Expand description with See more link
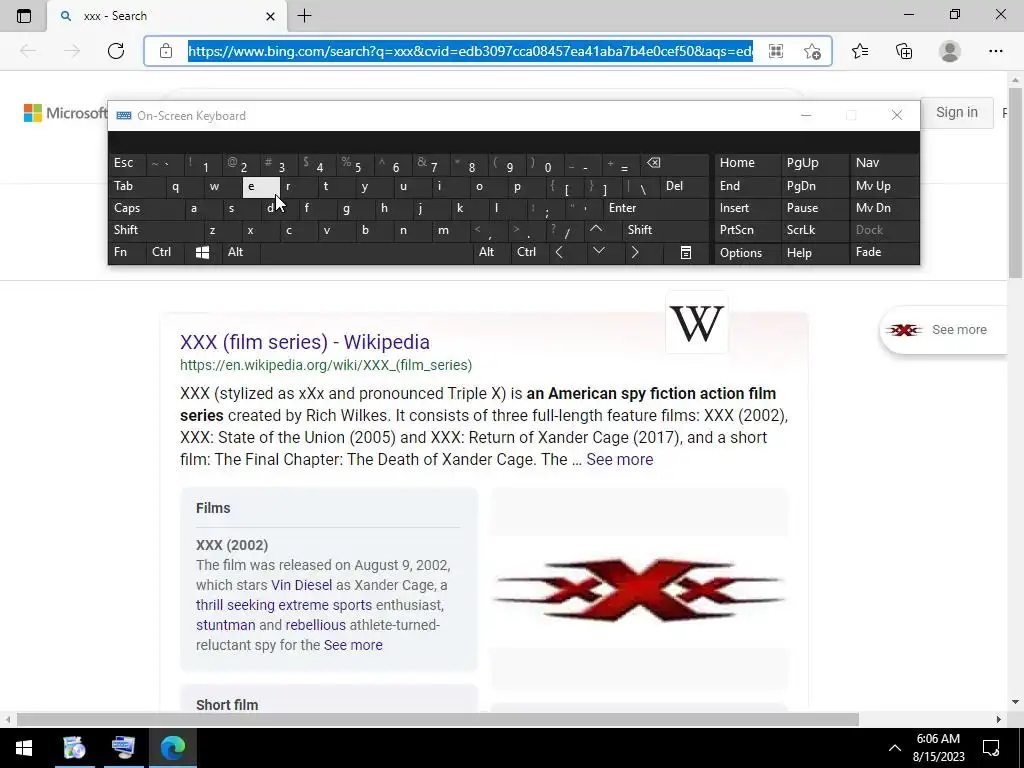The image size is (1024, 768). [620, 459]
